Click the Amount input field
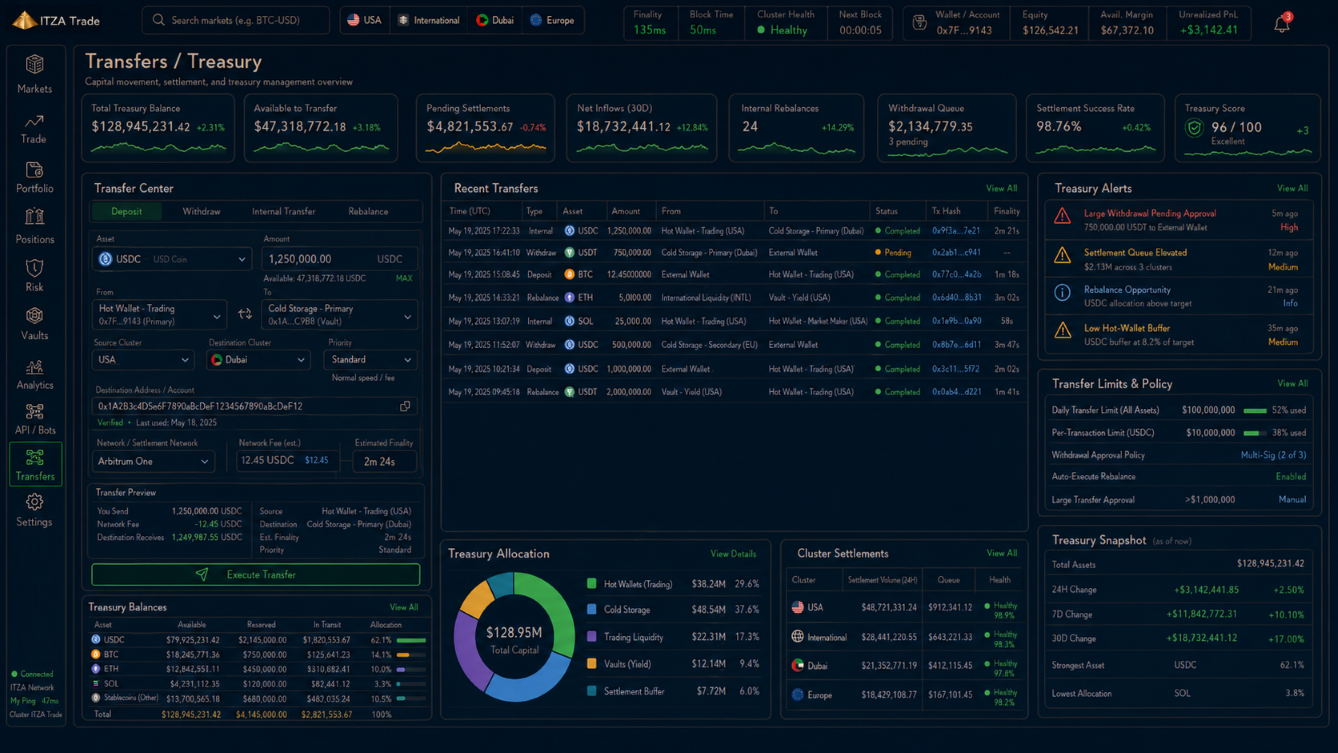Image resolution: width=1338 pixels, height=753 pixels. 339,259
